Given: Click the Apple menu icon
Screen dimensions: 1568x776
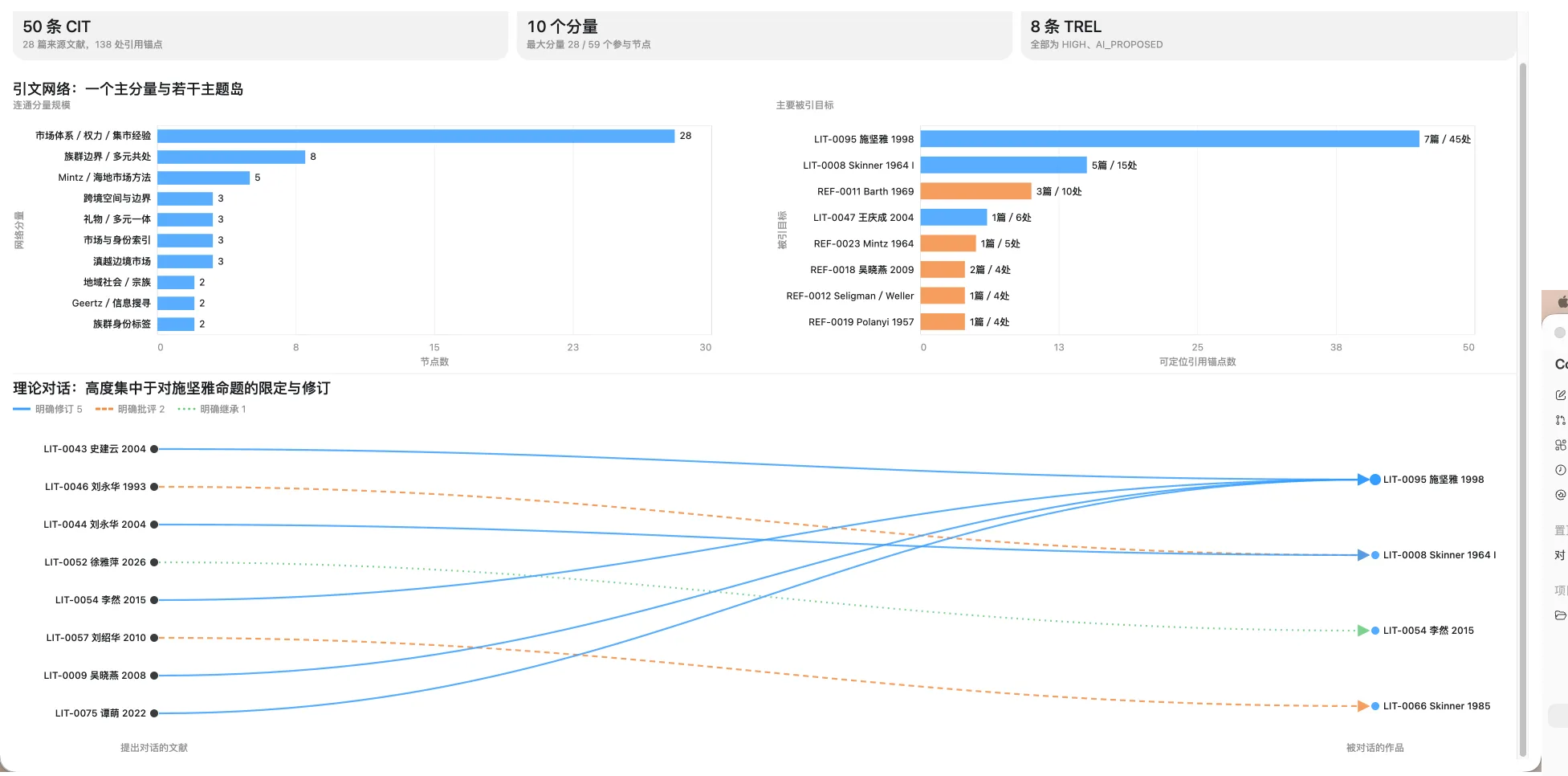Looking at the screenshot, I should 1562,302.
